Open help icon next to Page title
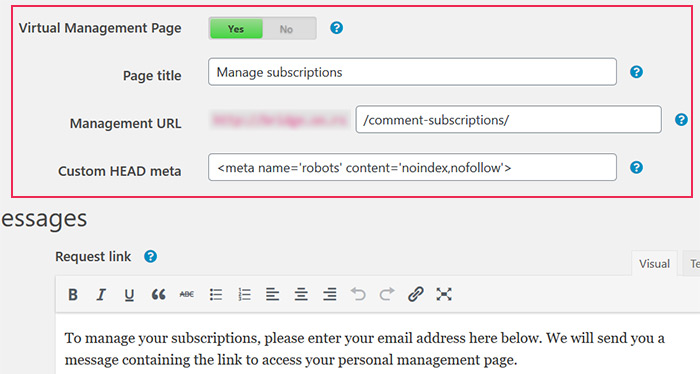This screenshot has width=700, height=374. (x=636, y=72)
